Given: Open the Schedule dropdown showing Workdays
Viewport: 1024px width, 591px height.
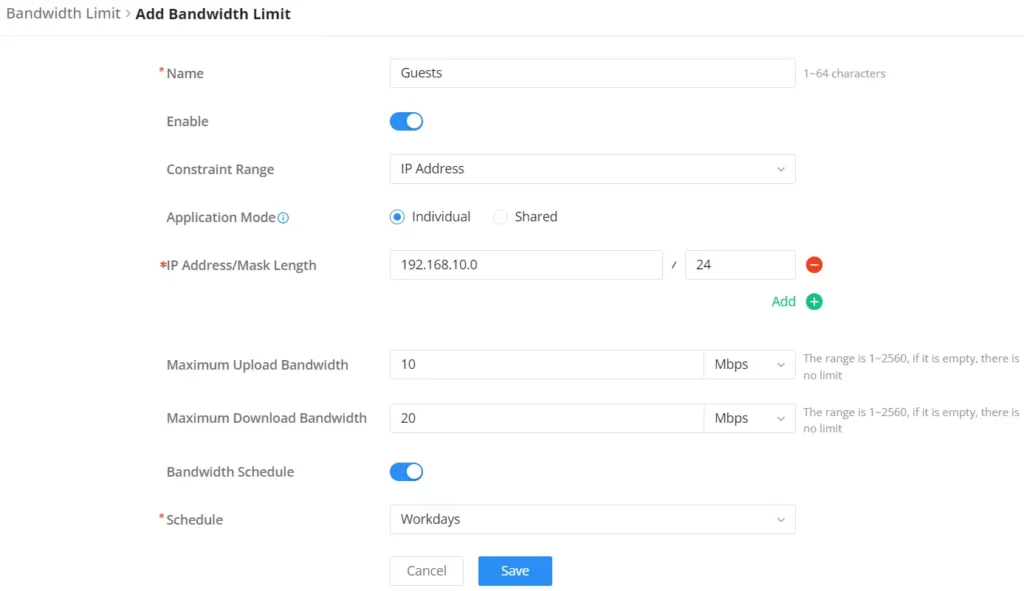Looking at the screenshot, I should coord(592,519).
